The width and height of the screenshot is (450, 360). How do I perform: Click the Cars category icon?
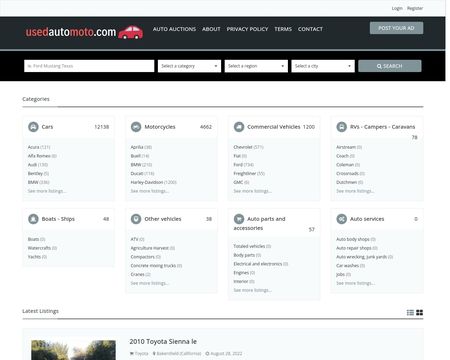coord(33,127)
